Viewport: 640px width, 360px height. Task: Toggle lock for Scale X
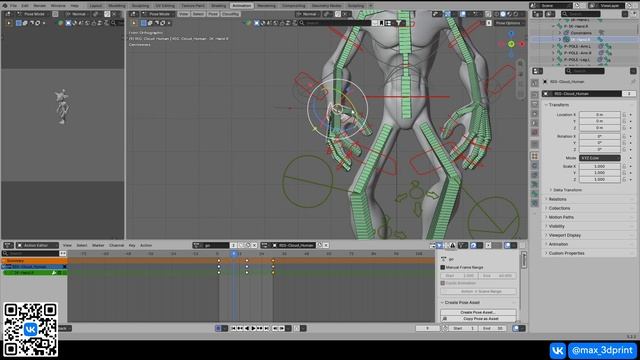(x=624, y=167)
